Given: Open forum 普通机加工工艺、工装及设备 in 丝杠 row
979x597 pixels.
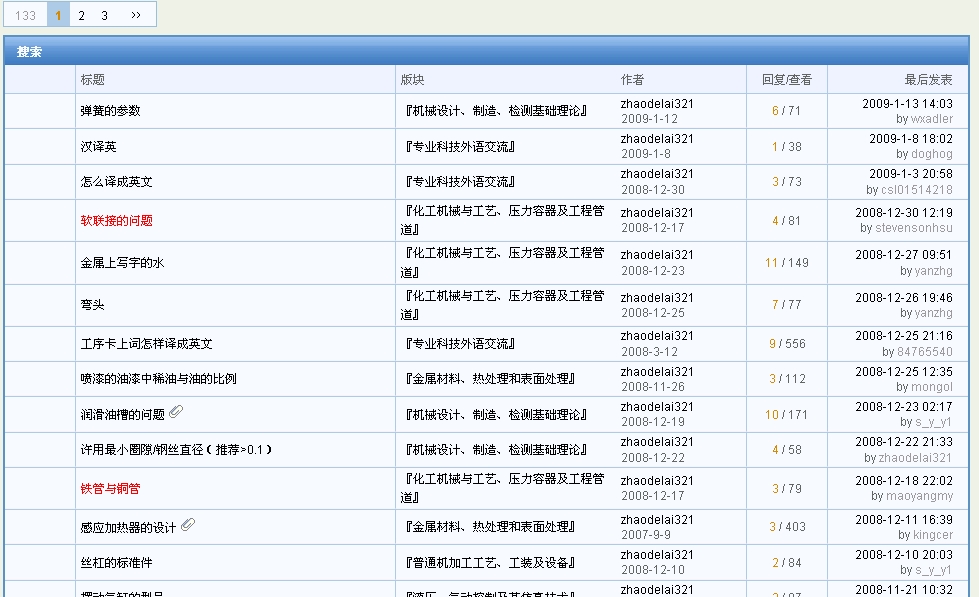Looking at the screenshot, I should coord(490,563).
